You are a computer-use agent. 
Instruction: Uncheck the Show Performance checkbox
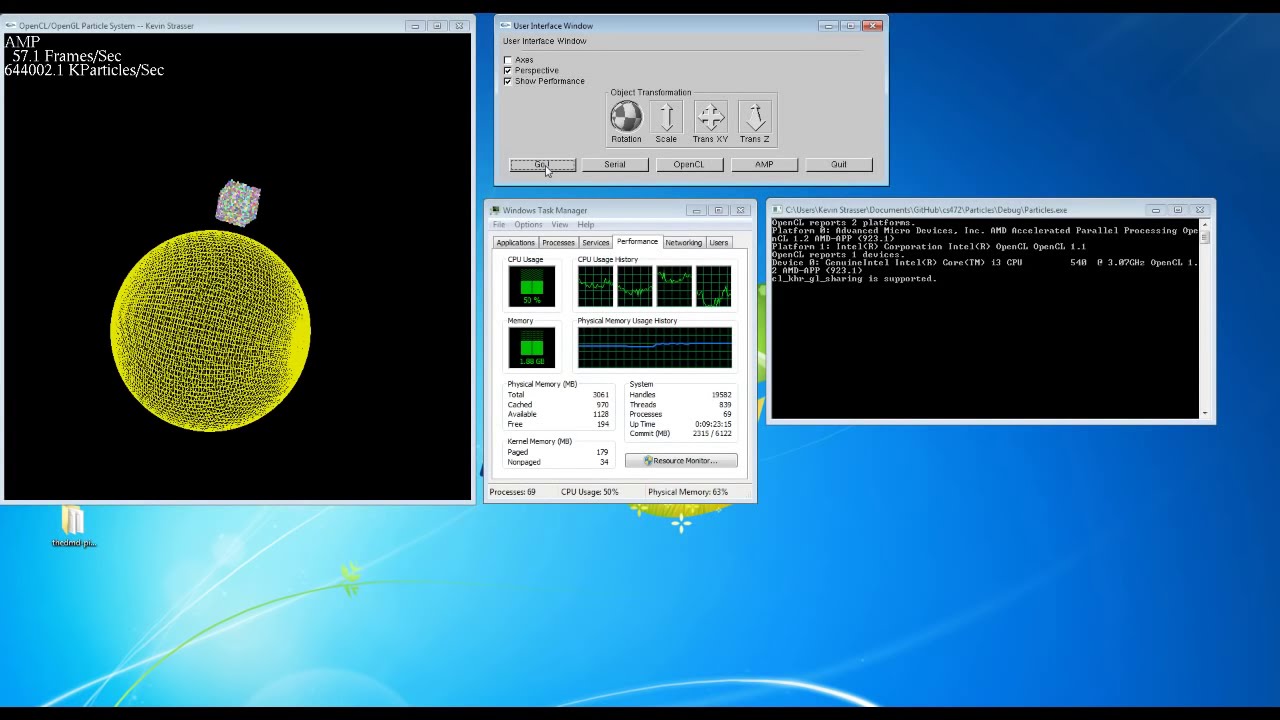pyautogui.click(x=508, y=81)
